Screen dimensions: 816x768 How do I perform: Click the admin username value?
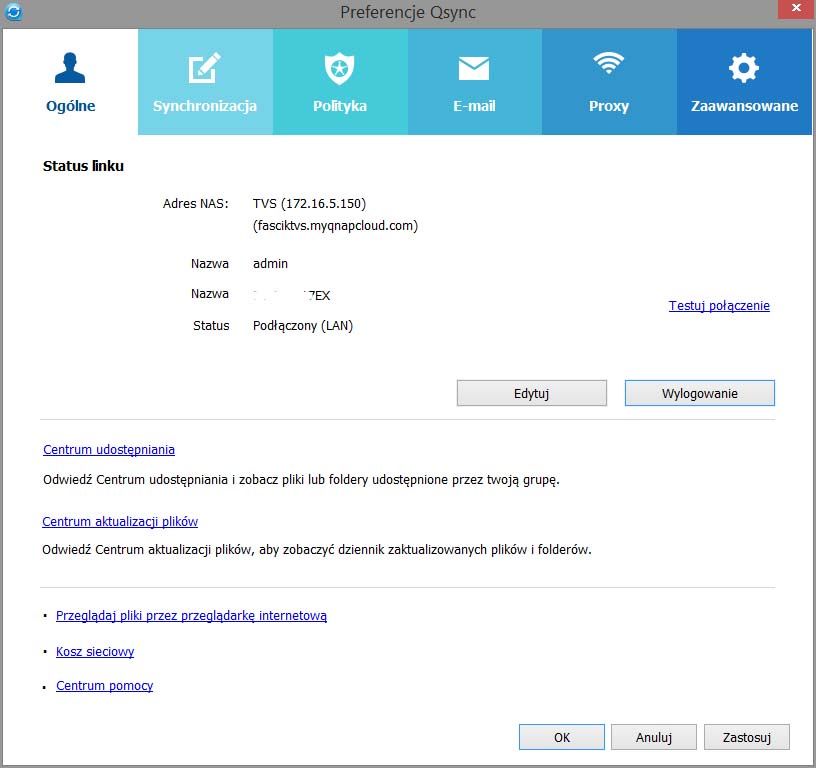270,264
